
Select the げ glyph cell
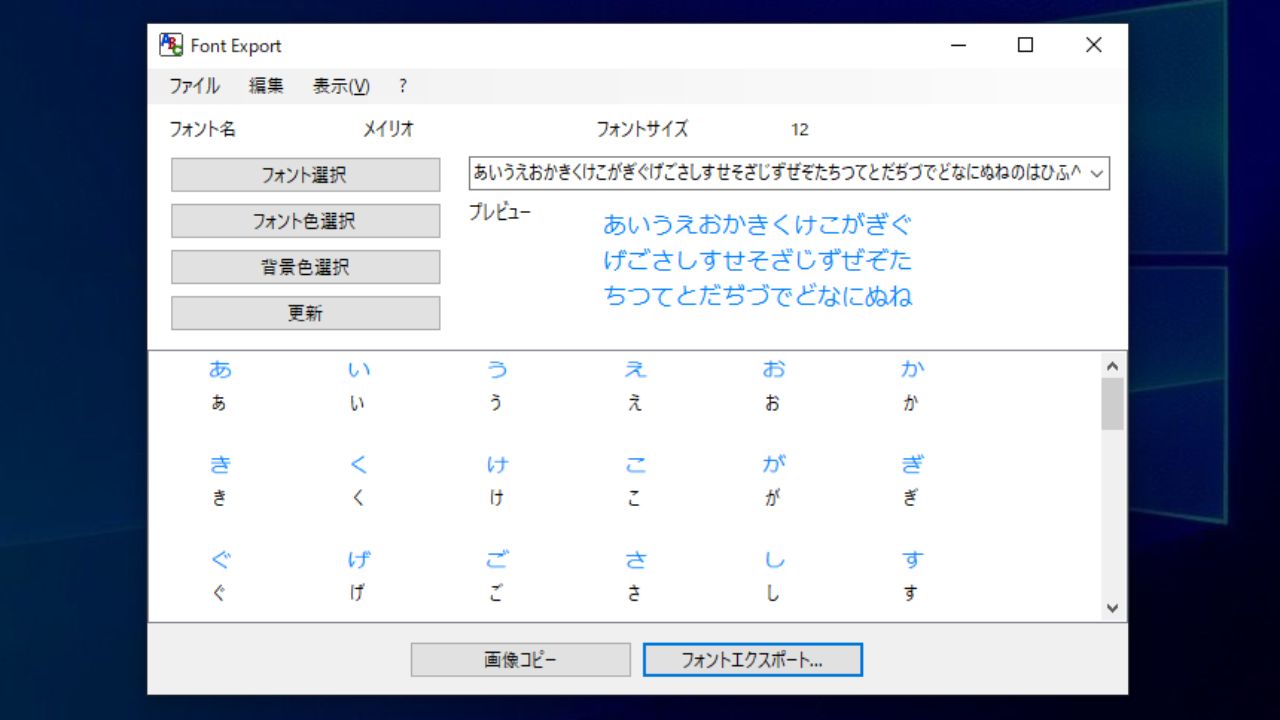click(x=358, y=575)
